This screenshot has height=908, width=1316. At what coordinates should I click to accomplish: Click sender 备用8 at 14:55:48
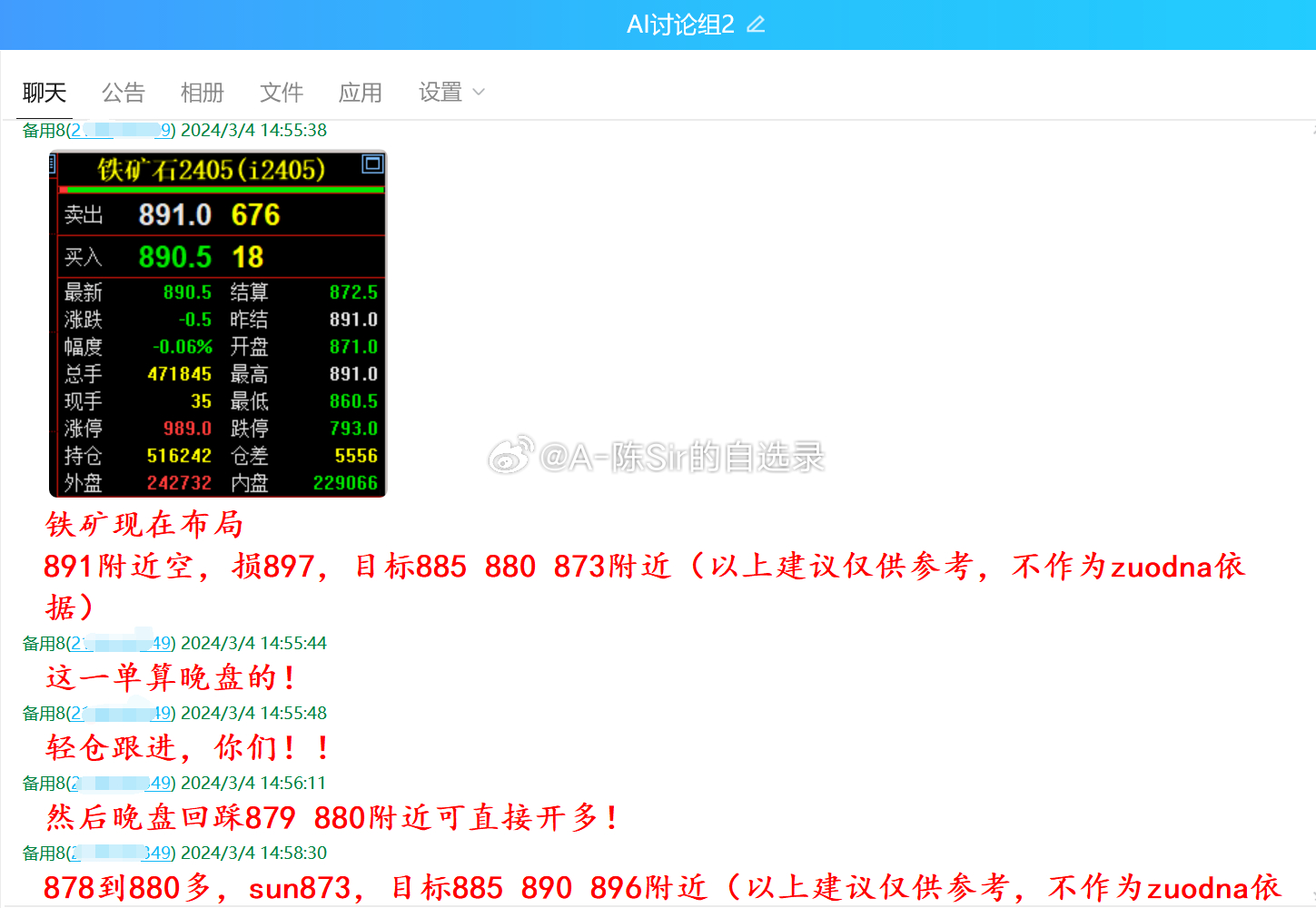(44, 713)
